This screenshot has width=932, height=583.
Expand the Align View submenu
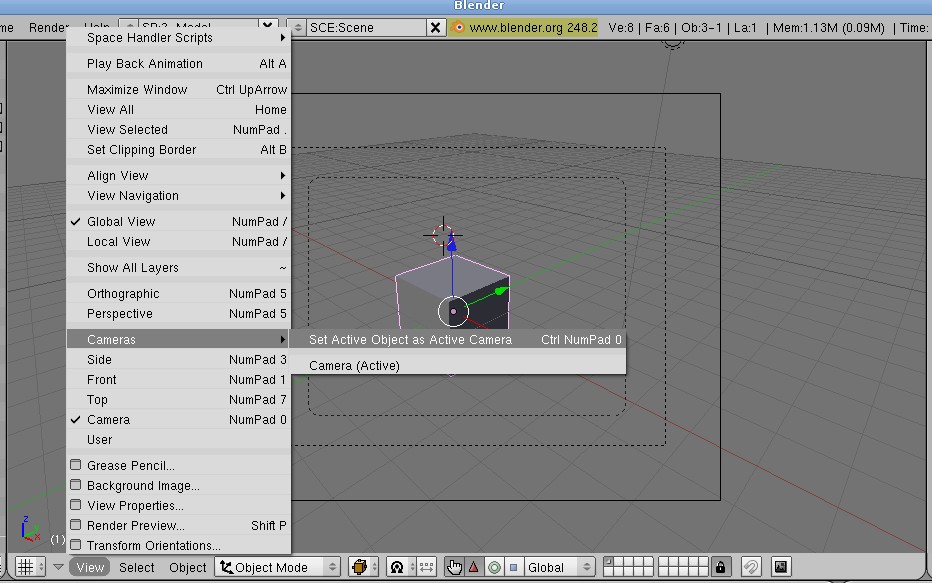(178, 176)
